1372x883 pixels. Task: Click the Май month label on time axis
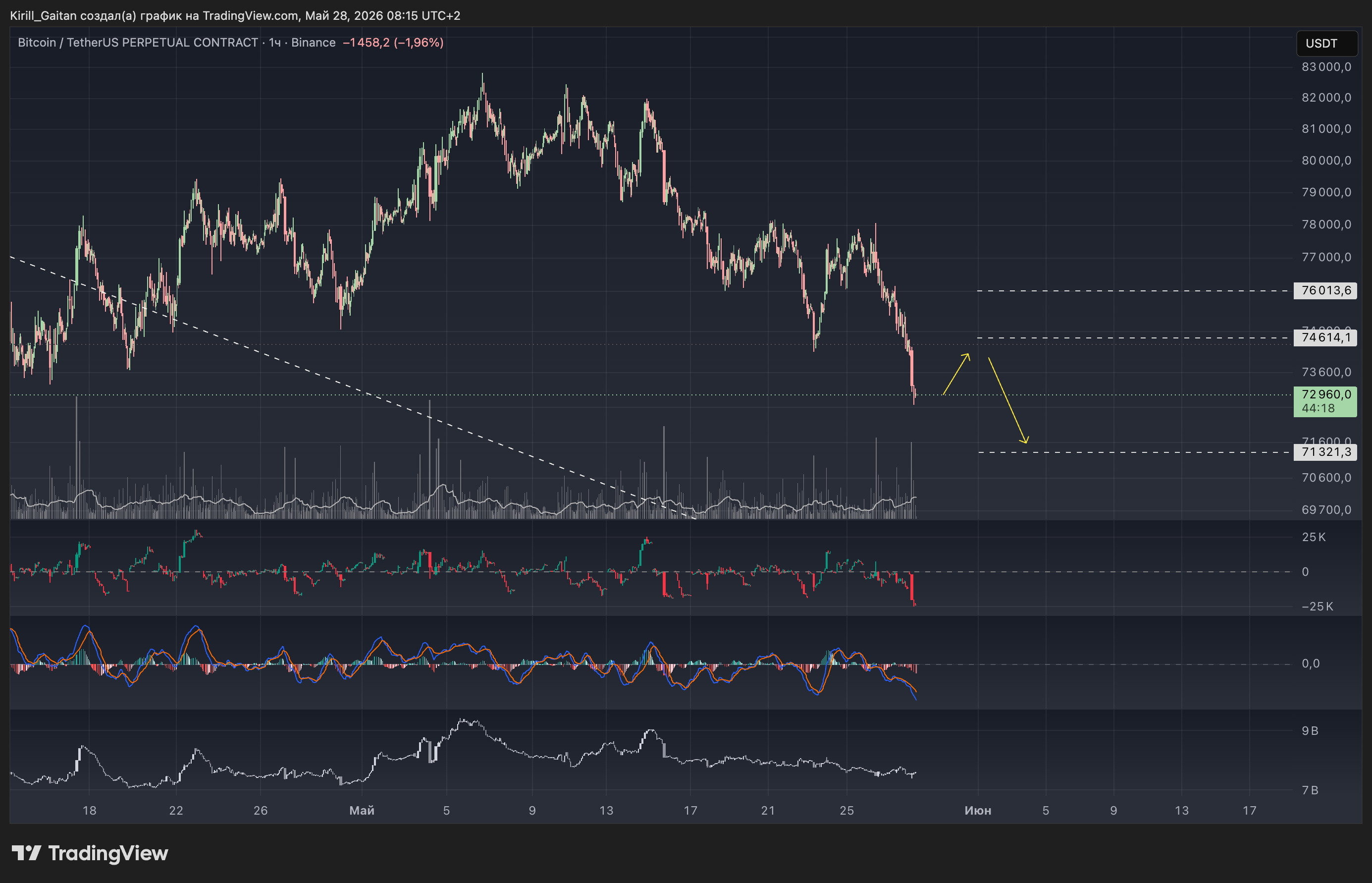362,810
